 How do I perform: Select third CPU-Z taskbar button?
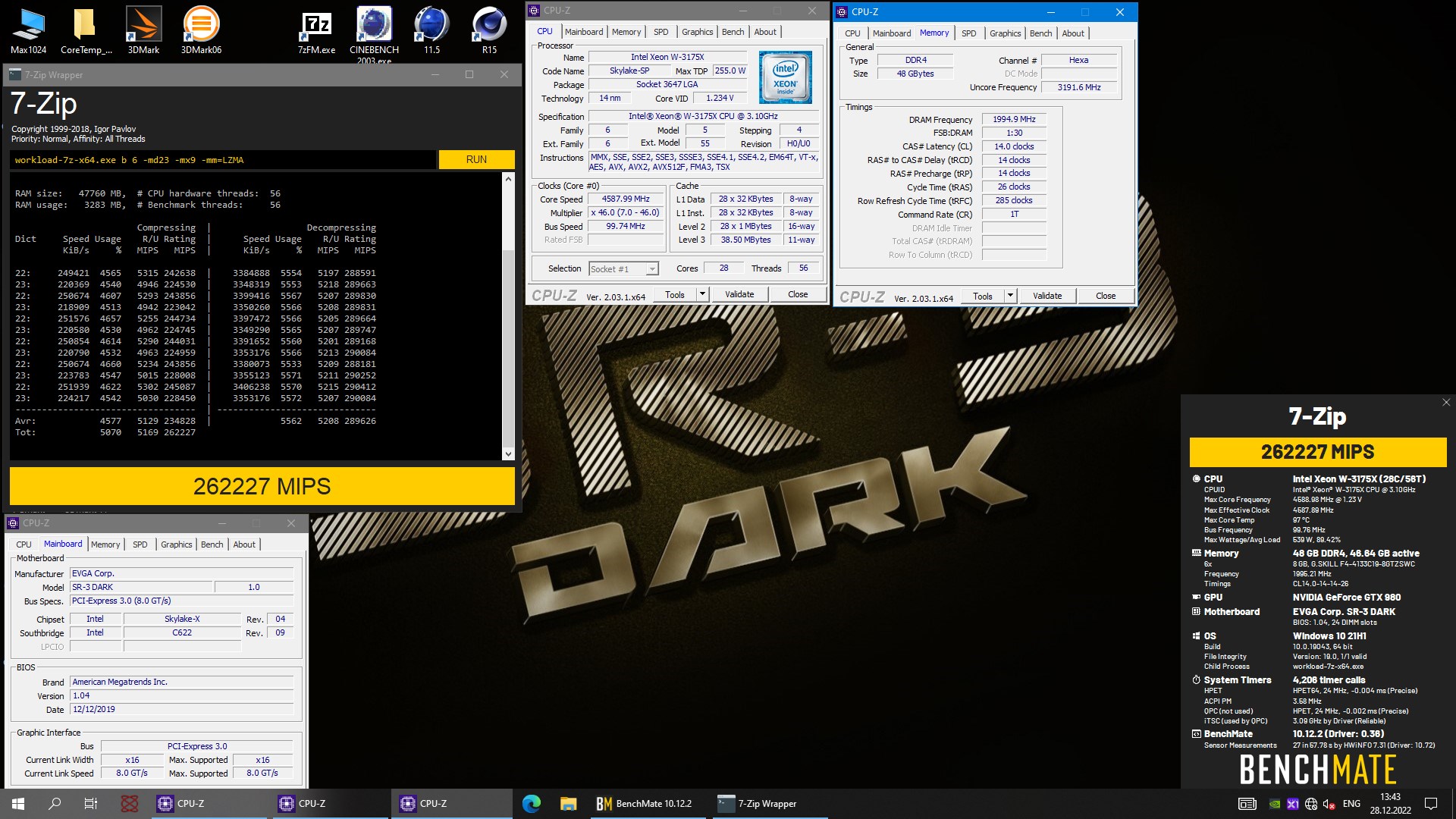[x=451, y=804]
